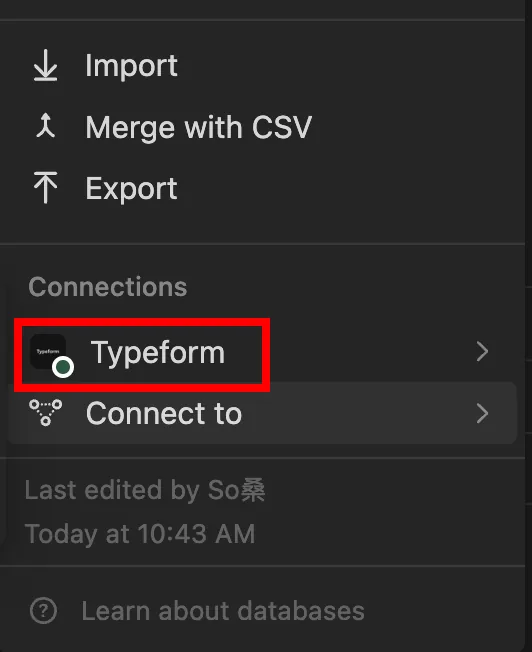Open the Connect to menu label
This screenshot has height=652, width=532.
(164, 413)
